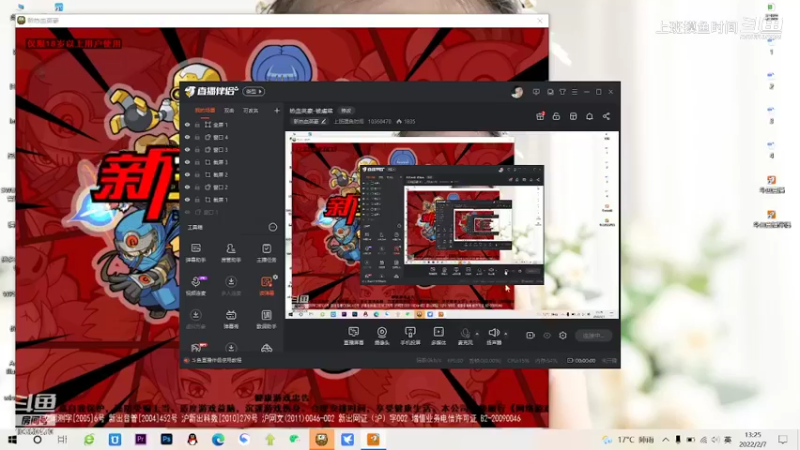
Task: Click the 扬声器 speaker icon
Action: click(494, 336)
